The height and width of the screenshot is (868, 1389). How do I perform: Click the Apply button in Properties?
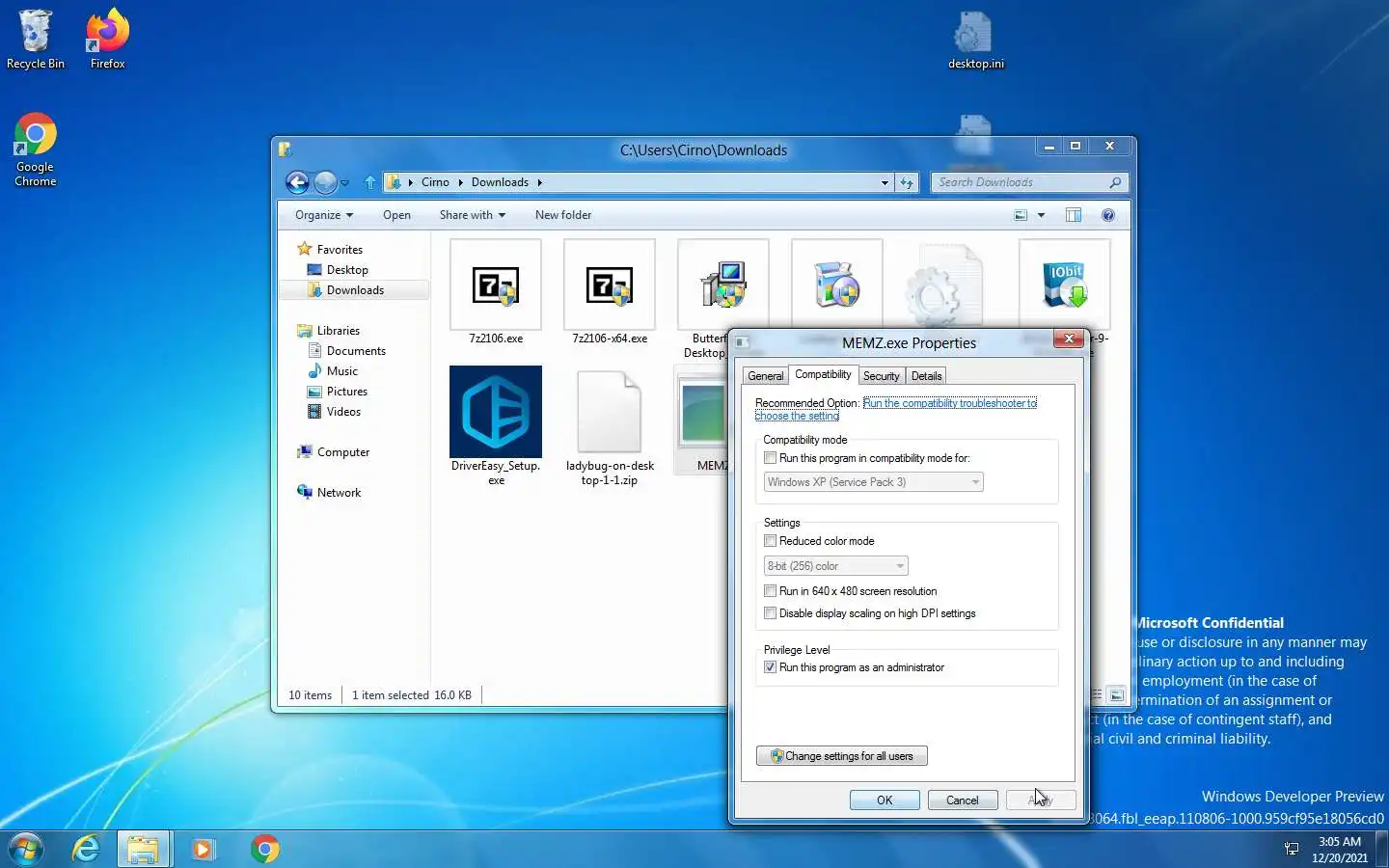pos(1040,800)
